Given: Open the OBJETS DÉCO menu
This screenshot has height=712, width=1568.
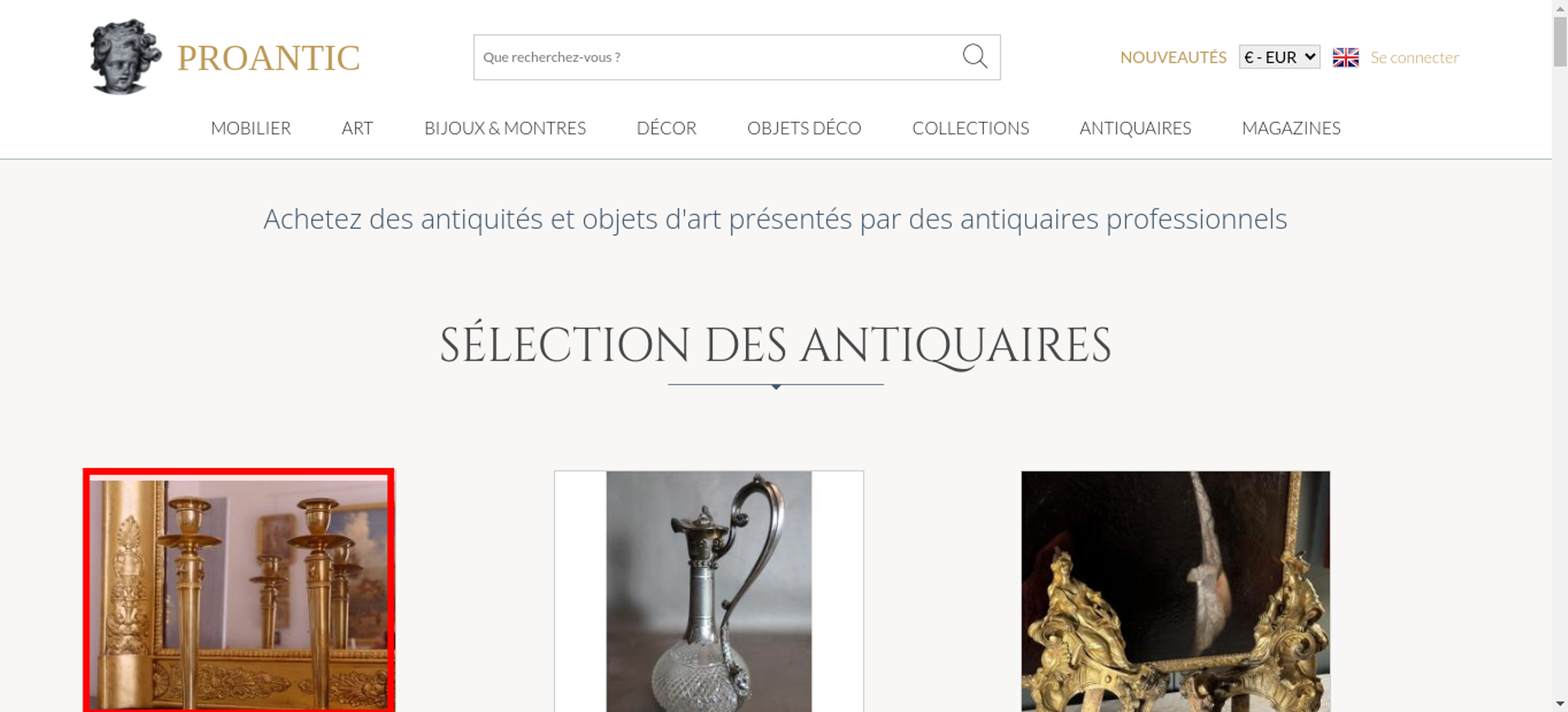Looking at the screenshot, I should click(804, 128).
